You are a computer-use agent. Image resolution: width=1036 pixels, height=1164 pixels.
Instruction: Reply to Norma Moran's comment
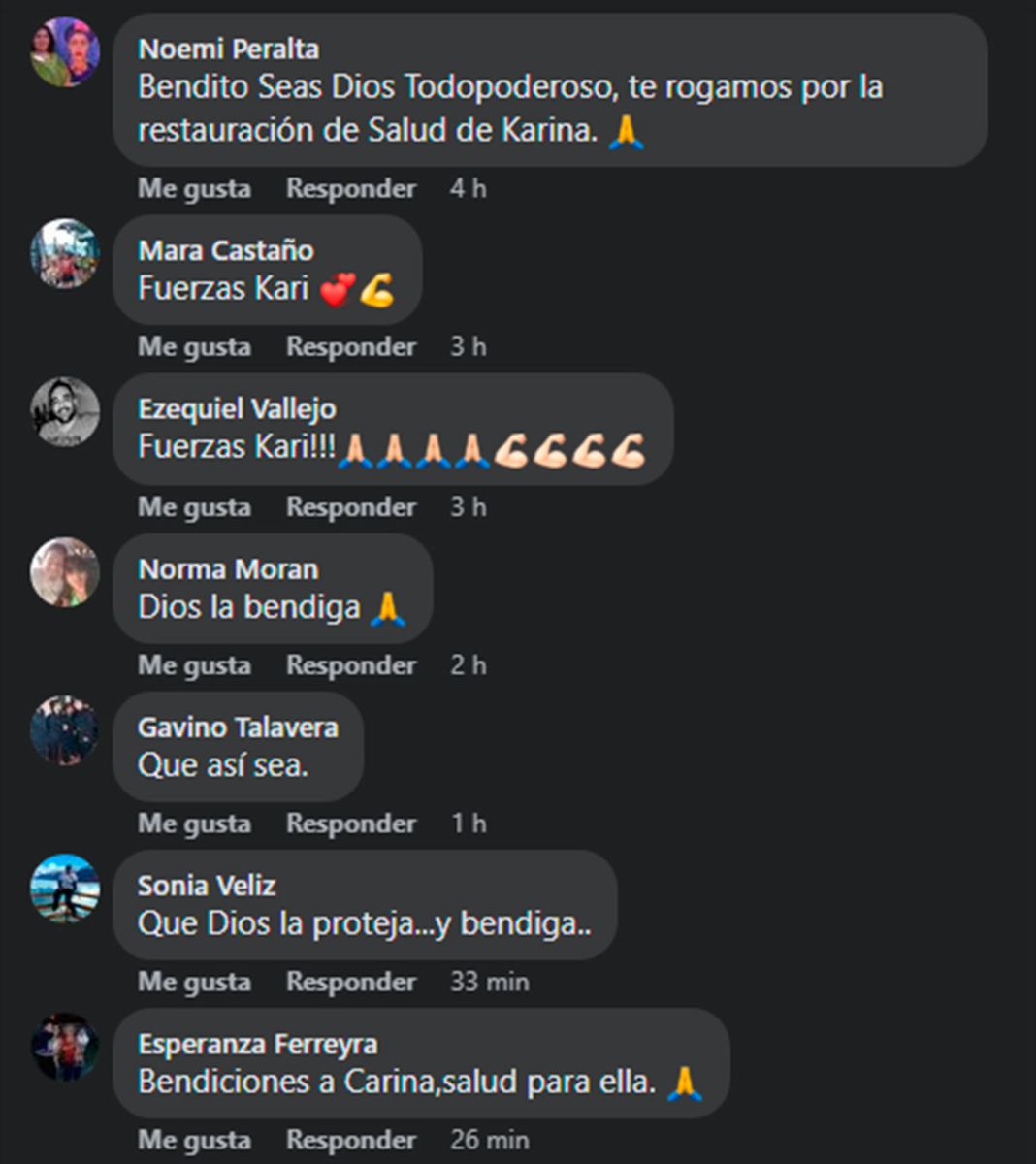[351, 664]
